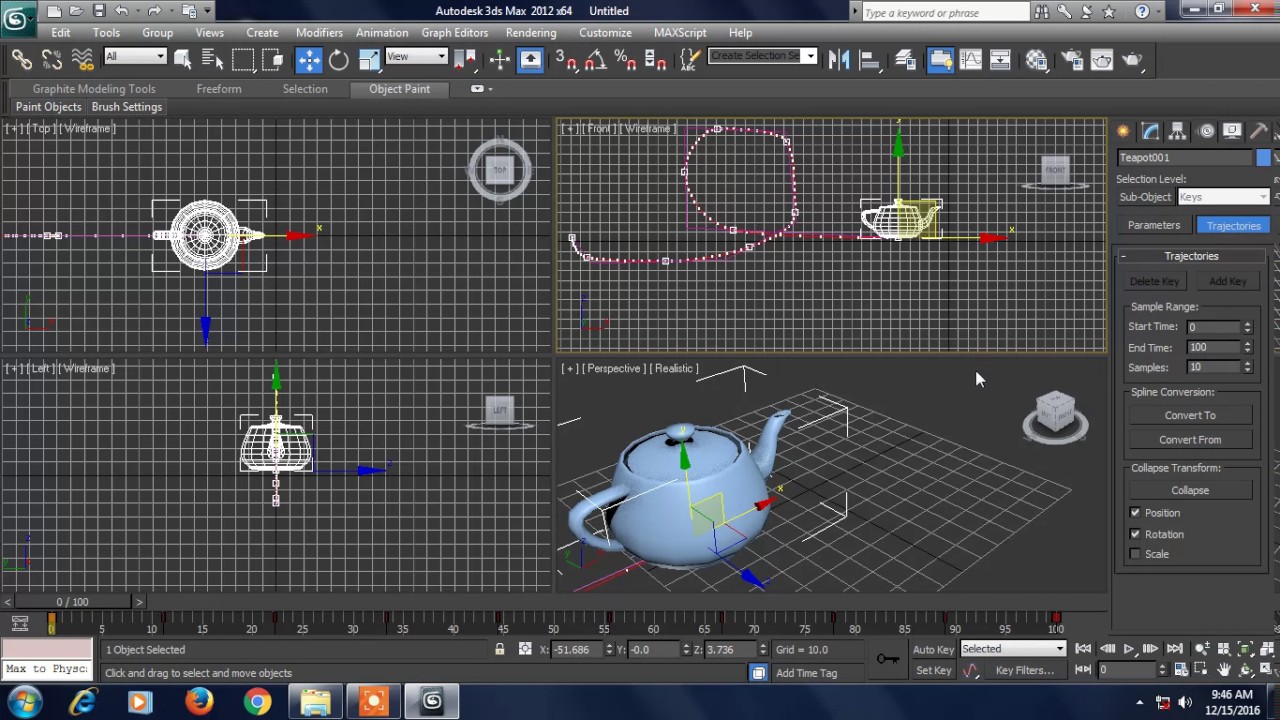1280x720 pixels.
Task: Open the Curve Editor from the toolbar
Action: (971, 60)
